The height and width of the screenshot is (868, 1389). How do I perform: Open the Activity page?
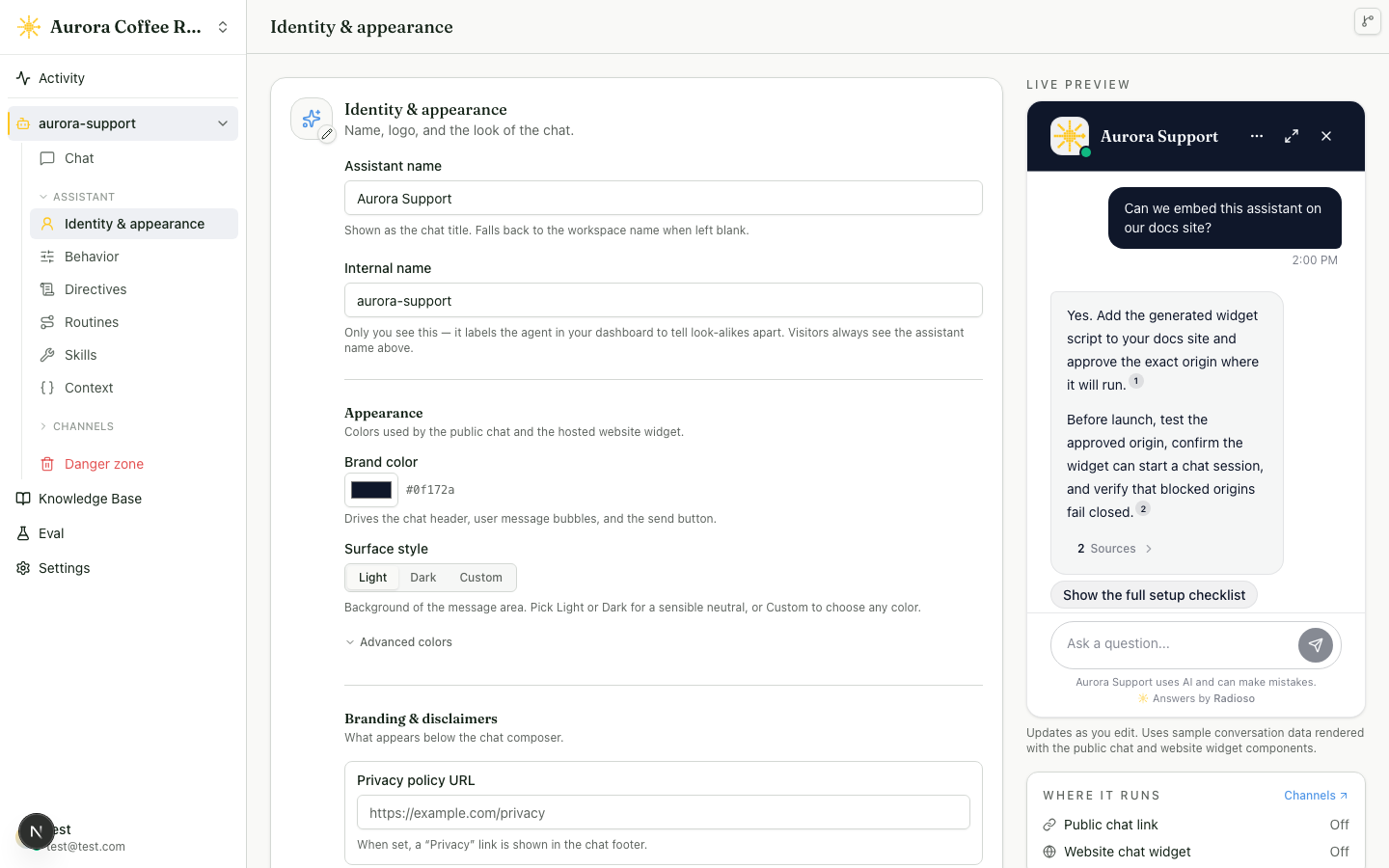(x=123, y=78)
